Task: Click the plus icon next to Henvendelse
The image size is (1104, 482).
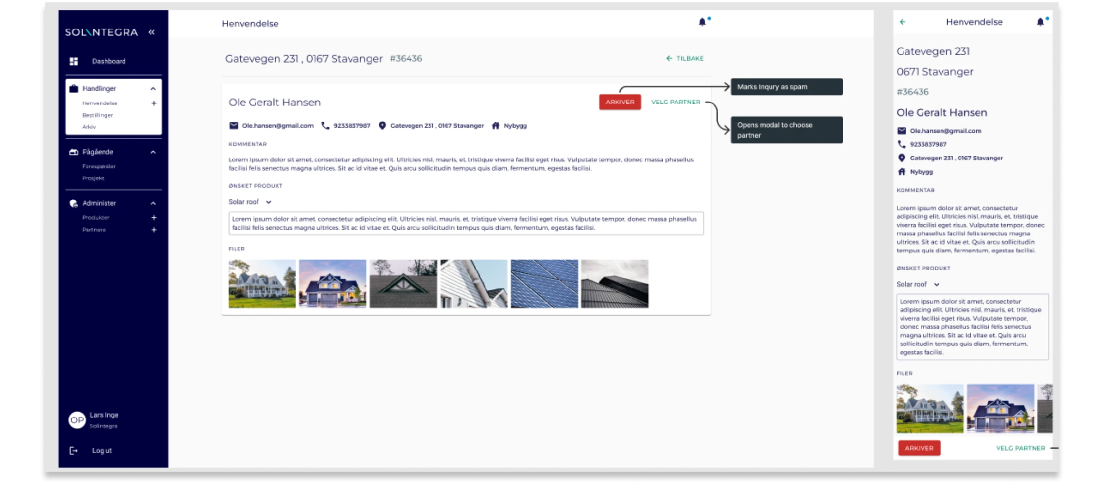Action: click(x=153, y=103)
